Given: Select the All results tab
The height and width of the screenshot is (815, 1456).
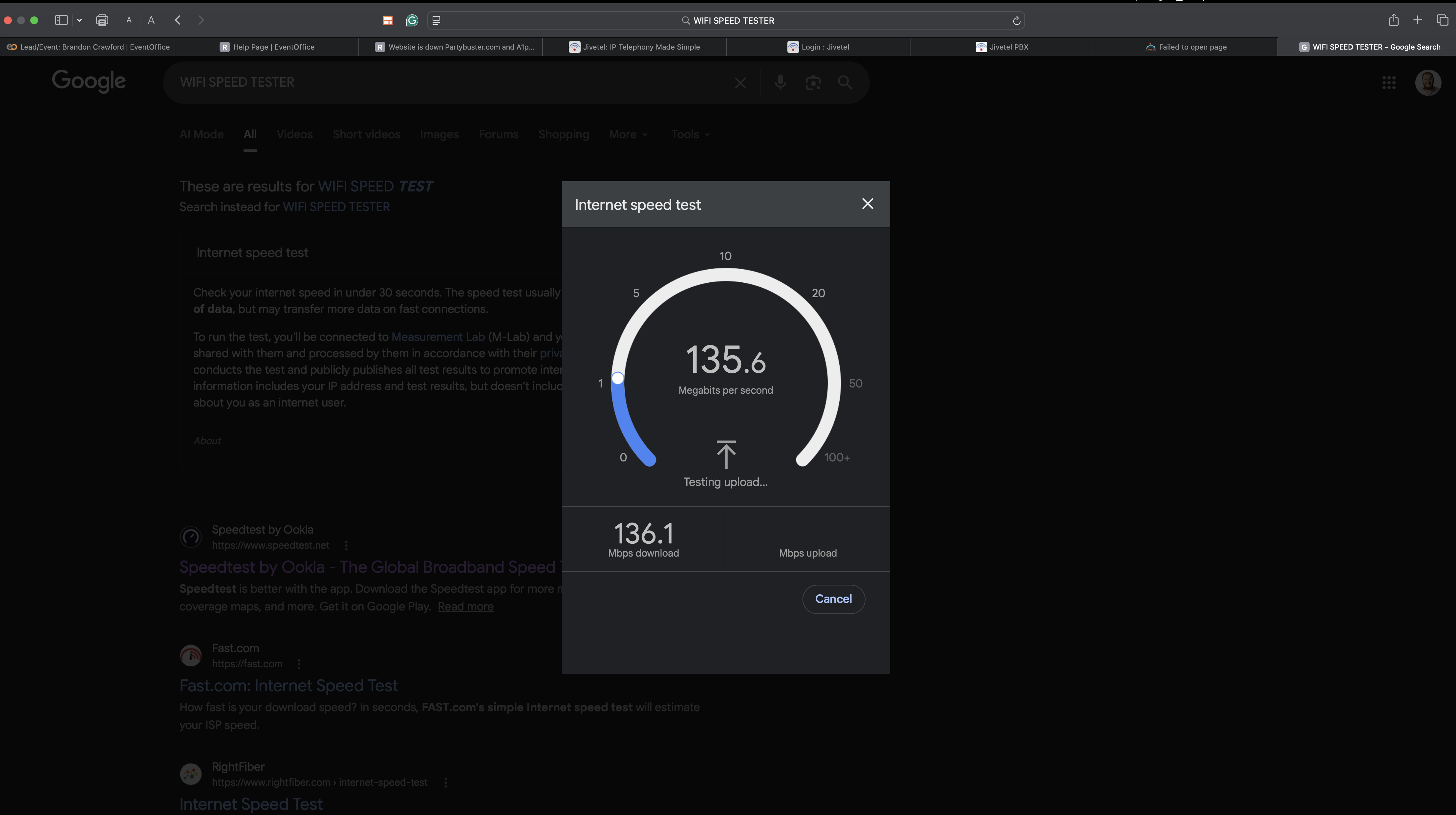Looking at the screenshot, I should click(250, 135).
